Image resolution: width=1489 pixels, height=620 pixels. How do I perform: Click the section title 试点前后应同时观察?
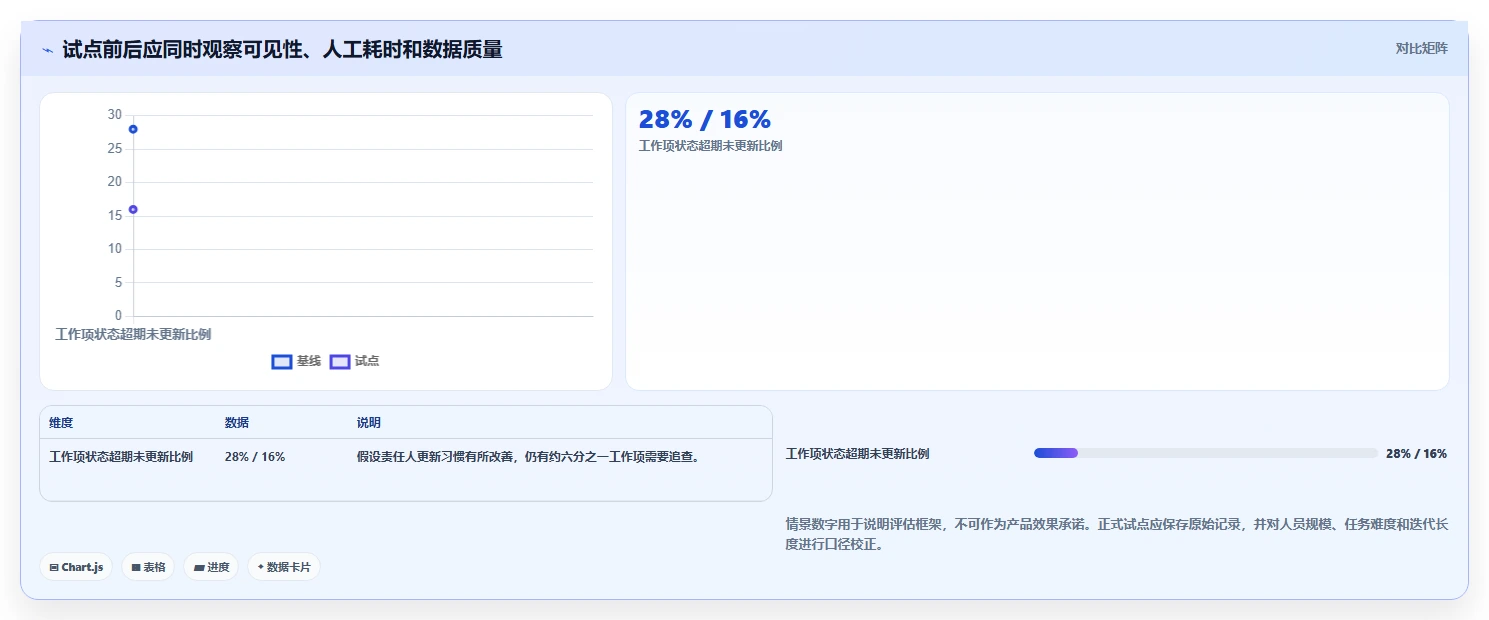pos(282,49)
